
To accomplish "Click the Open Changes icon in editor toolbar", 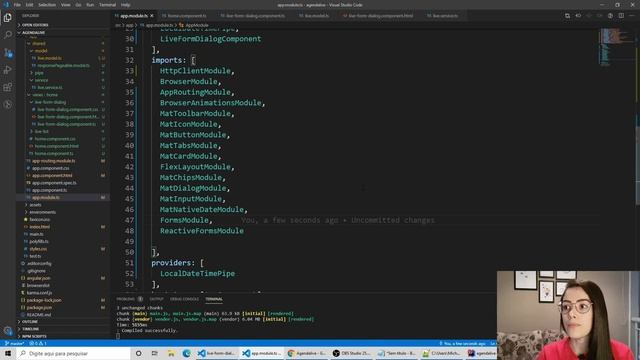I will [567, 16].
